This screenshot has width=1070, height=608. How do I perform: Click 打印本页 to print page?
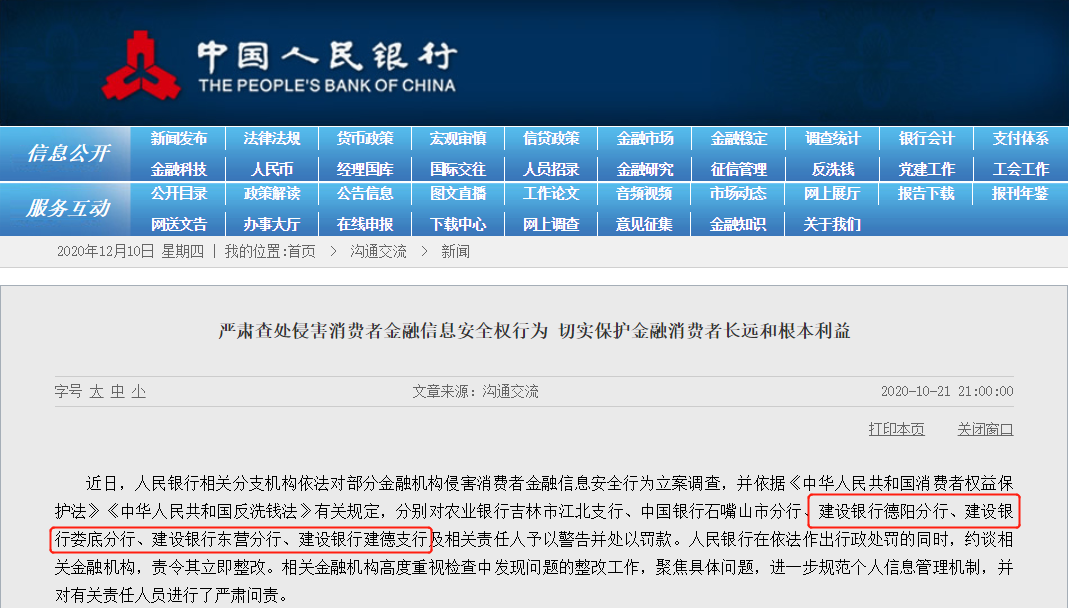pyautogui.click(x=897, y=429)
